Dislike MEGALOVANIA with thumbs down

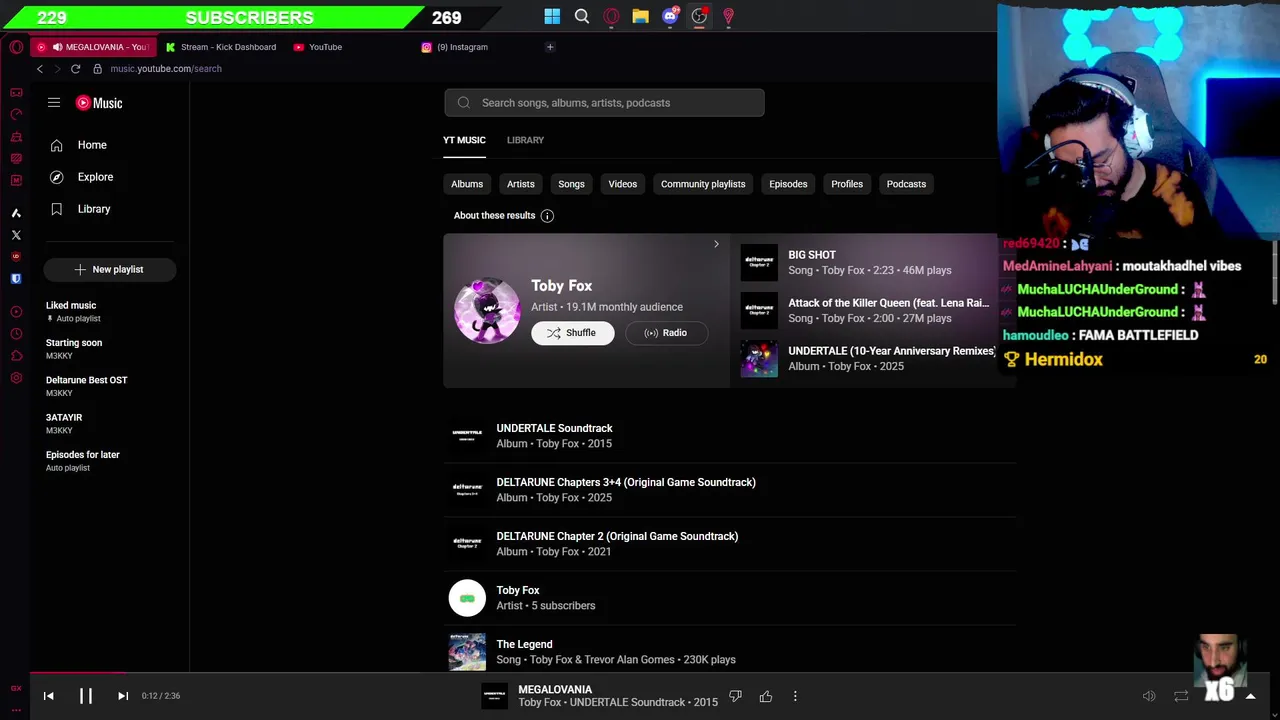click(735, 696)
